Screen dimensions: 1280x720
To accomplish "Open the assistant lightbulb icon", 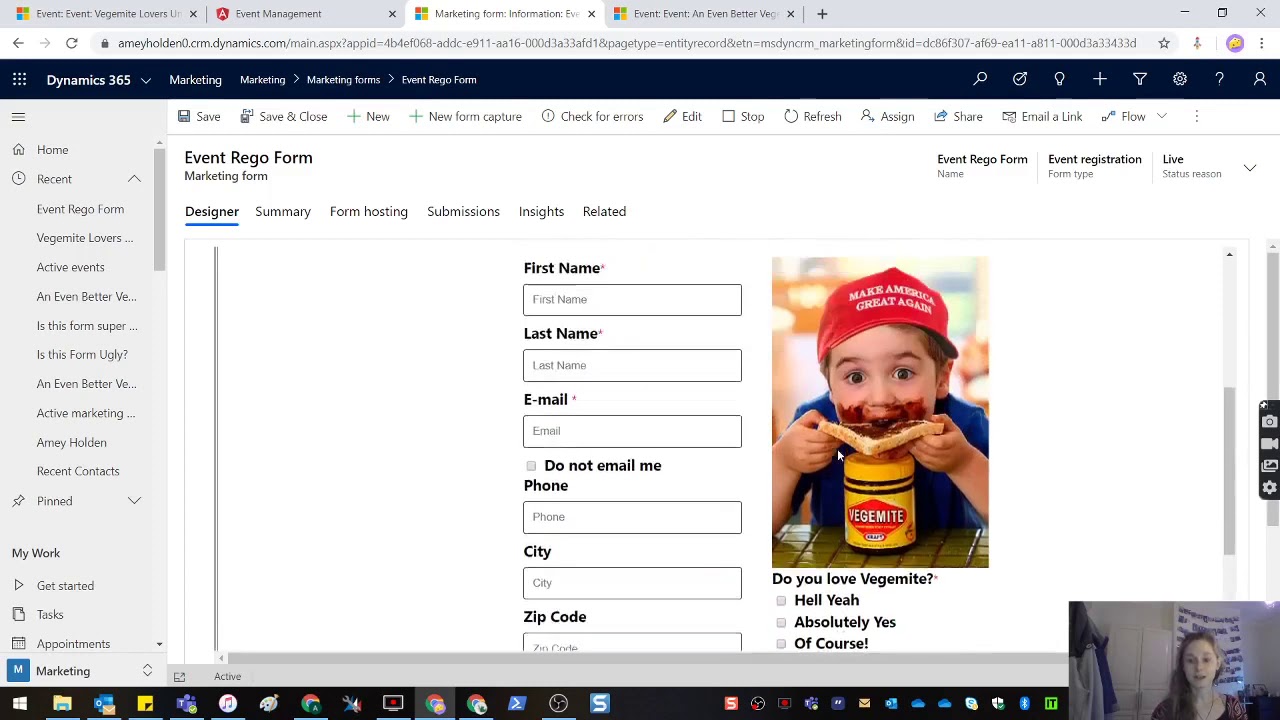I will point(1059,79).
